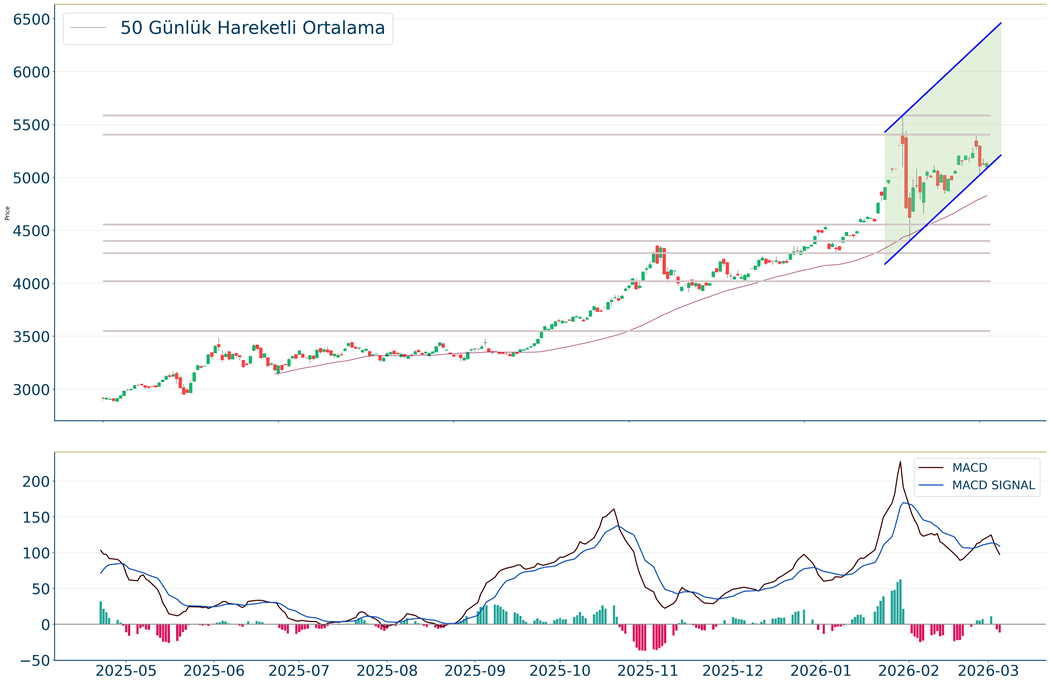
Task: Select the 5000 price axis label
Action: [32, 178]
